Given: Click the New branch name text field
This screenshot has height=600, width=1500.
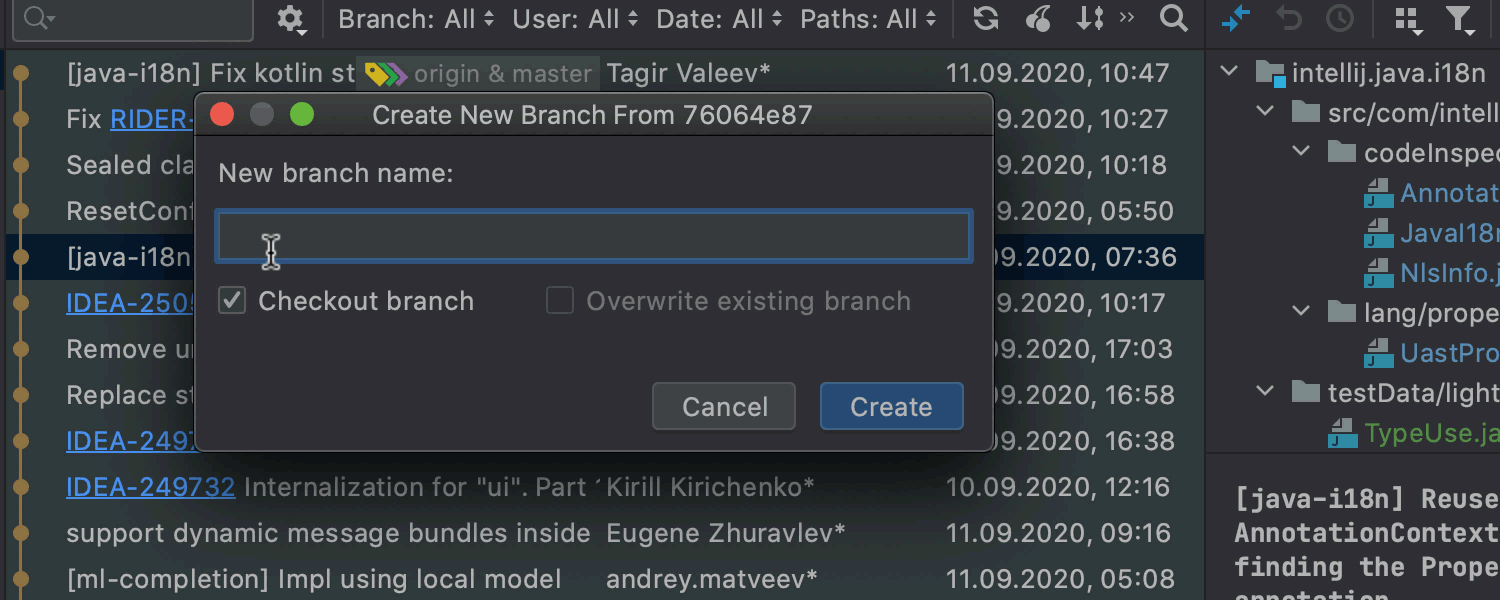Looking at the screenshot, I should coord(594,236).
